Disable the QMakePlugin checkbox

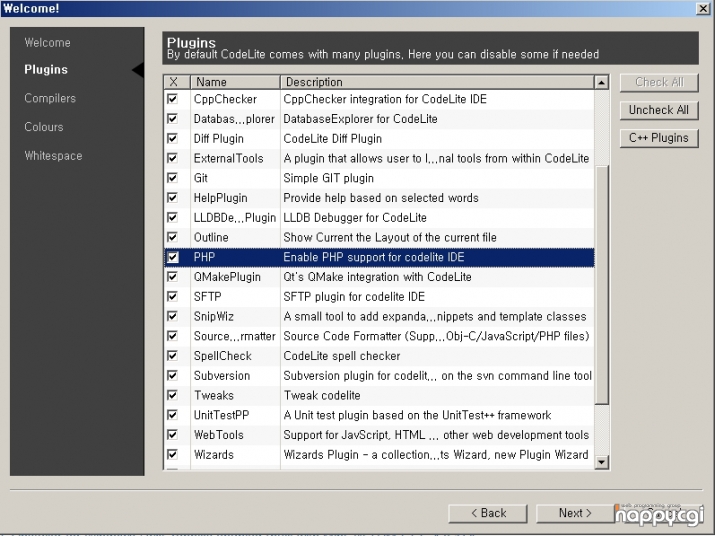click(x=172, y=276)
